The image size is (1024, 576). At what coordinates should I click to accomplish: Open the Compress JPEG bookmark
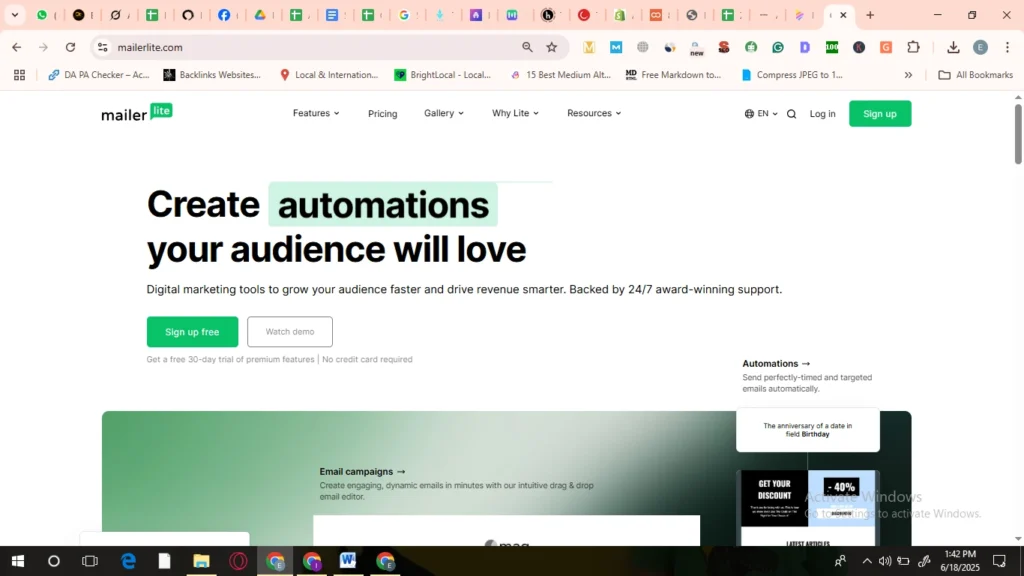click(792, 75)
